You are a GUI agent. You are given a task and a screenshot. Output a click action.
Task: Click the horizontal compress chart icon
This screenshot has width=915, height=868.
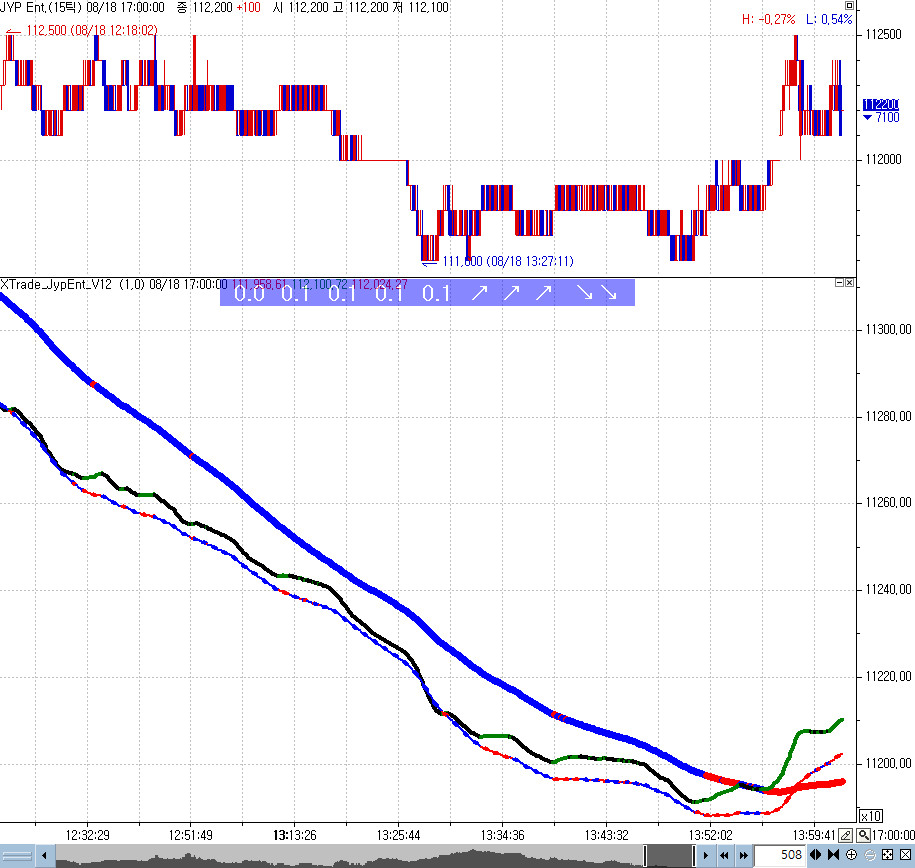[x=833, y=855]
